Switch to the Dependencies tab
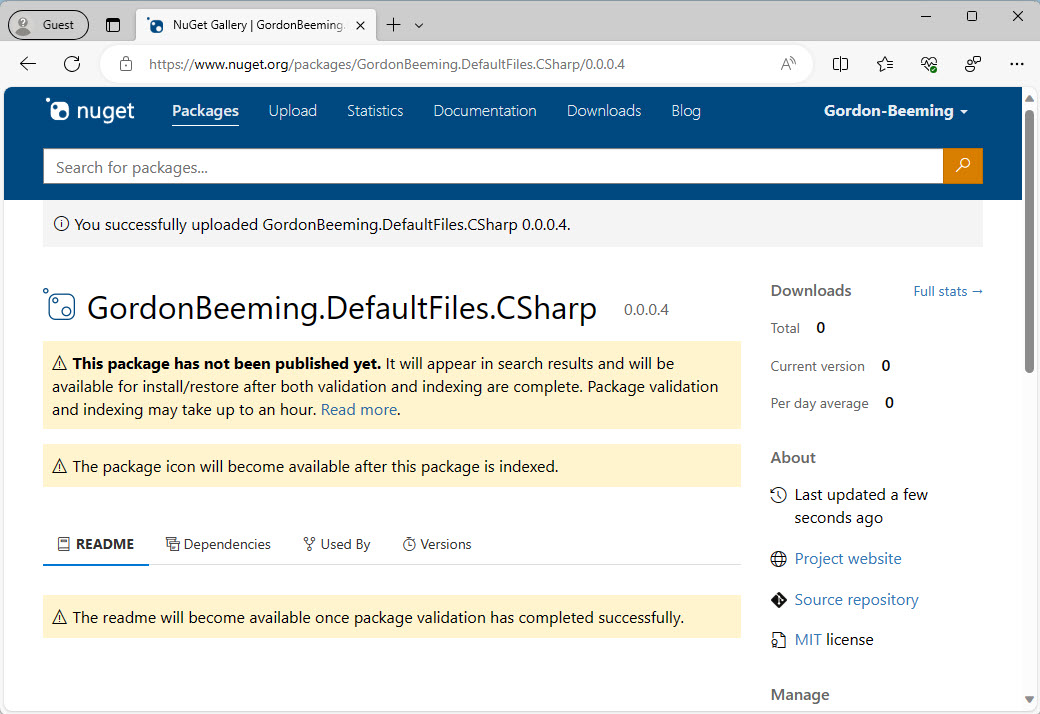Screen dimensions: 1040x714 tap(218, 545)
